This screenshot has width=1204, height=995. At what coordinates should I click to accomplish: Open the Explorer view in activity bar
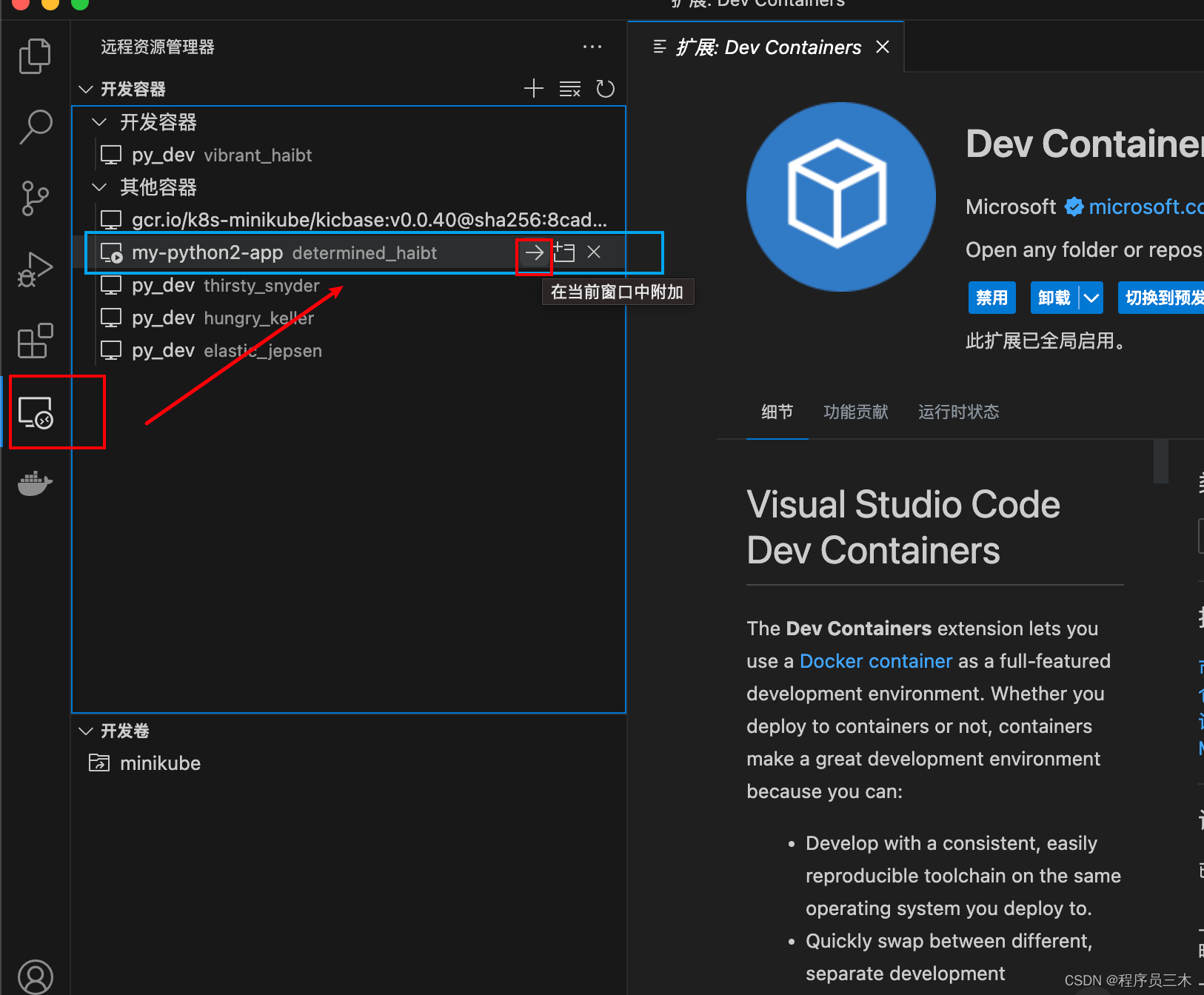pos(35,56)
